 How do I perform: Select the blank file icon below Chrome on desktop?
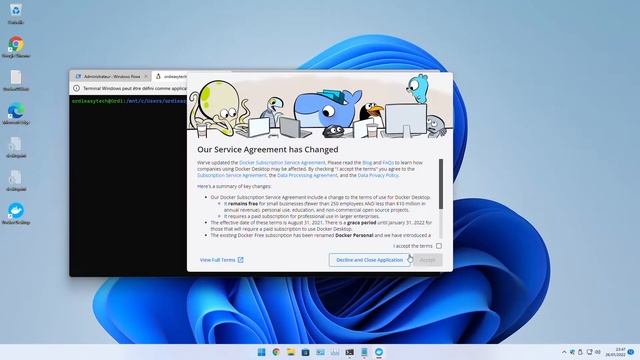pos(16,80)
